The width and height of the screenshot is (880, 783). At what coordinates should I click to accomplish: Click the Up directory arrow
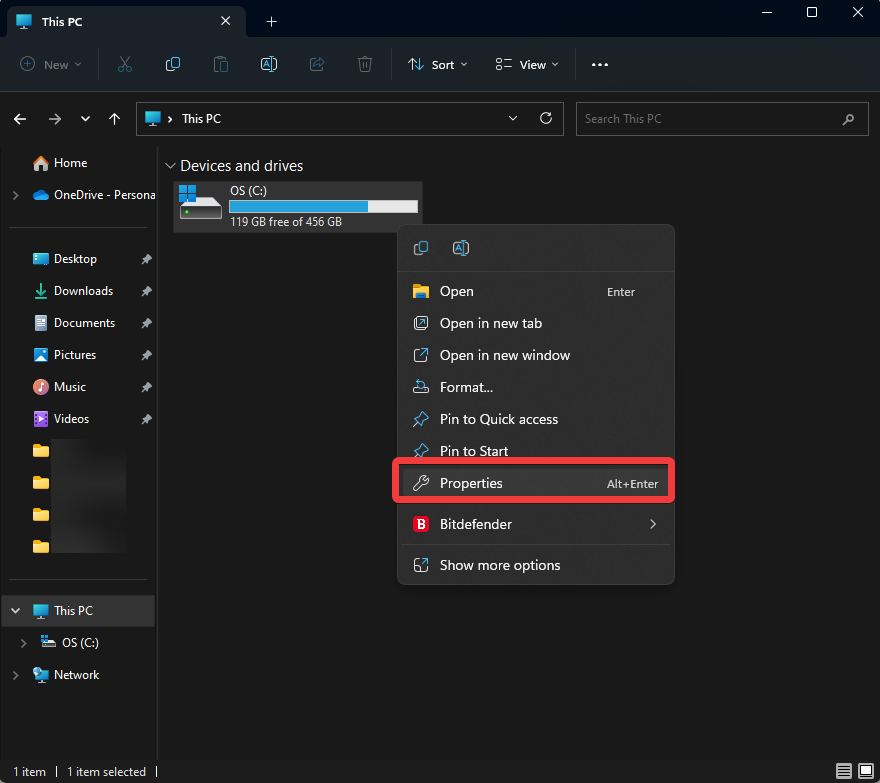pyautogui.click(x=115, y=119)
